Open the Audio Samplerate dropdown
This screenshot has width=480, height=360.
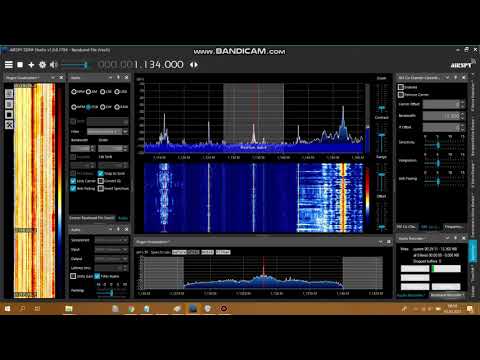(x=111, y=240)
